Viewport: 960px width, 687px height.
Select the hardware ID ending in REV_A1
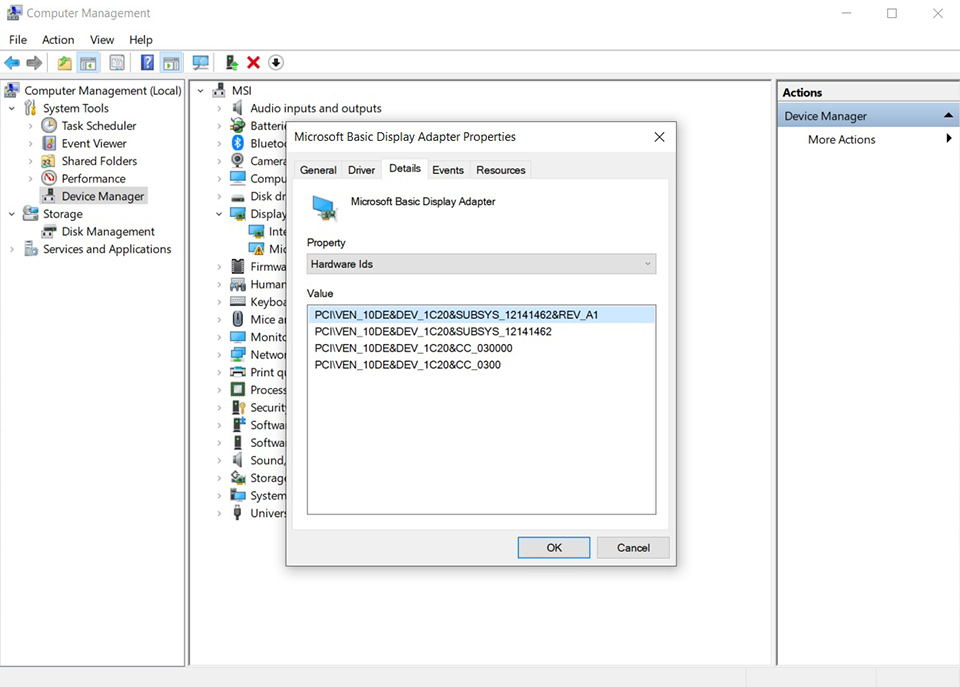tap(481, 315)
